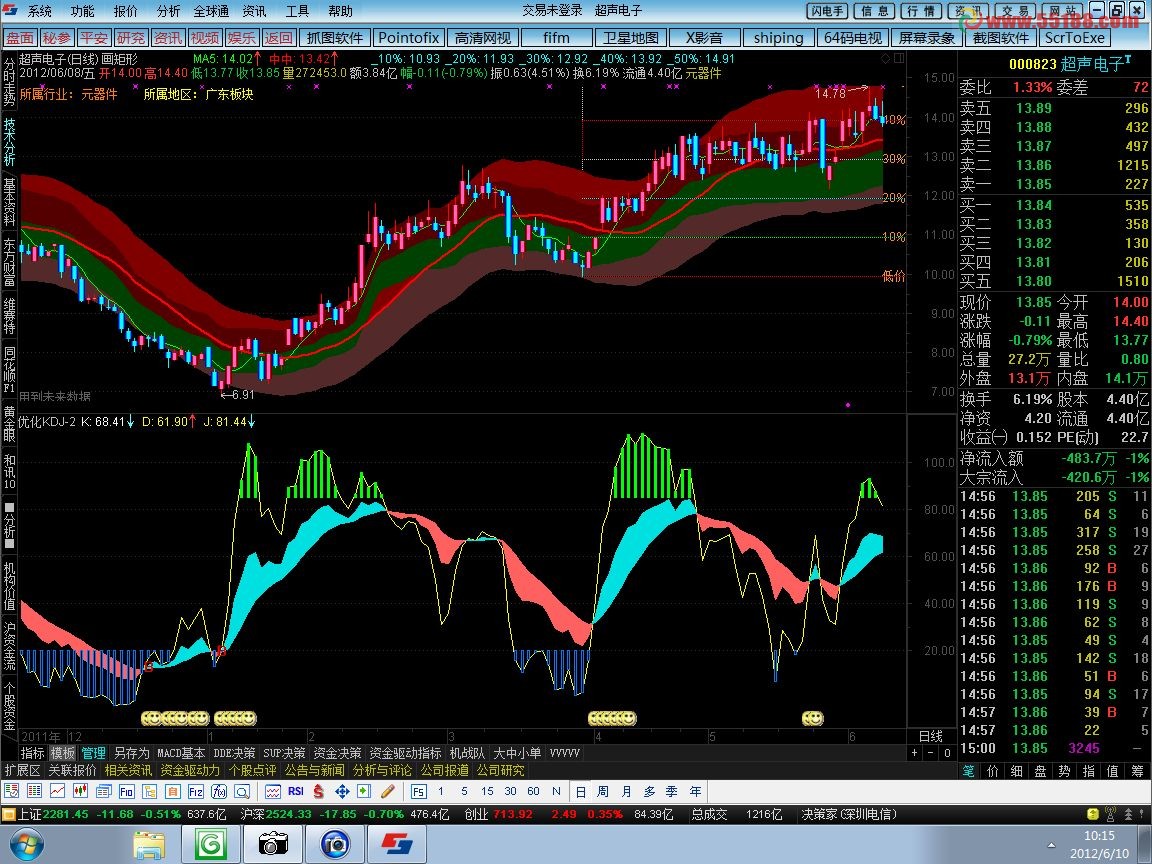Click the RSI indicator icon in toolbar
The height and width of the screenshot is (864, 1152).
coord(295,791)
